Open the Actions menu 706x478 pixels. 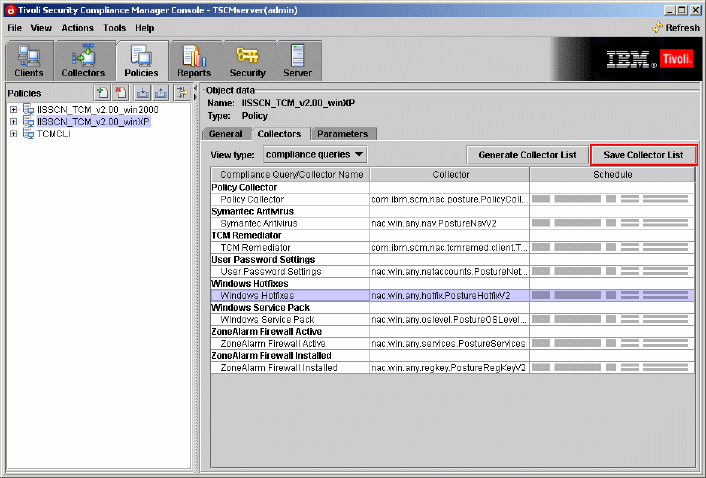[77, 28]
